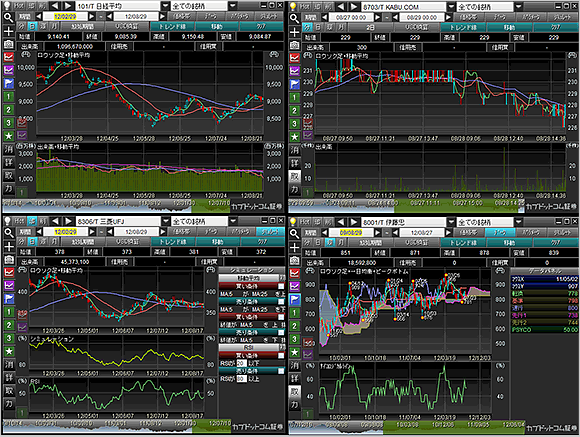580x437 pixels.
Task: Select minute (分) timeframe in KABU.COM window
Action: coord(307,27)
